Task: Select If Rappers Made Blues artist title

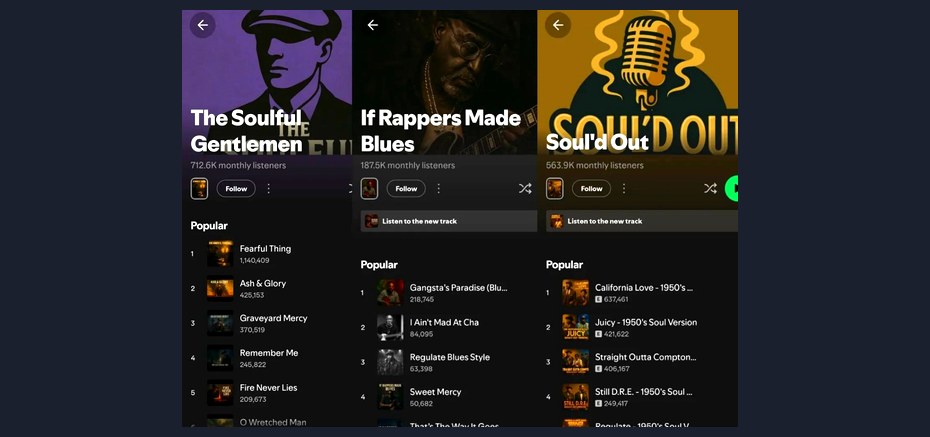Action: tap(441, 130)
